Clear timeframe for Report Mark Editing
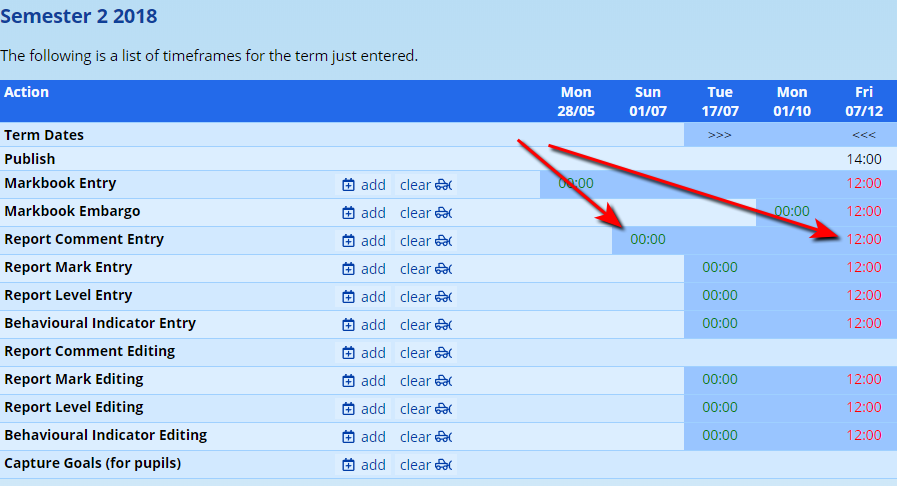This screenshot has height=486, width=897. (x=426, y=381)
